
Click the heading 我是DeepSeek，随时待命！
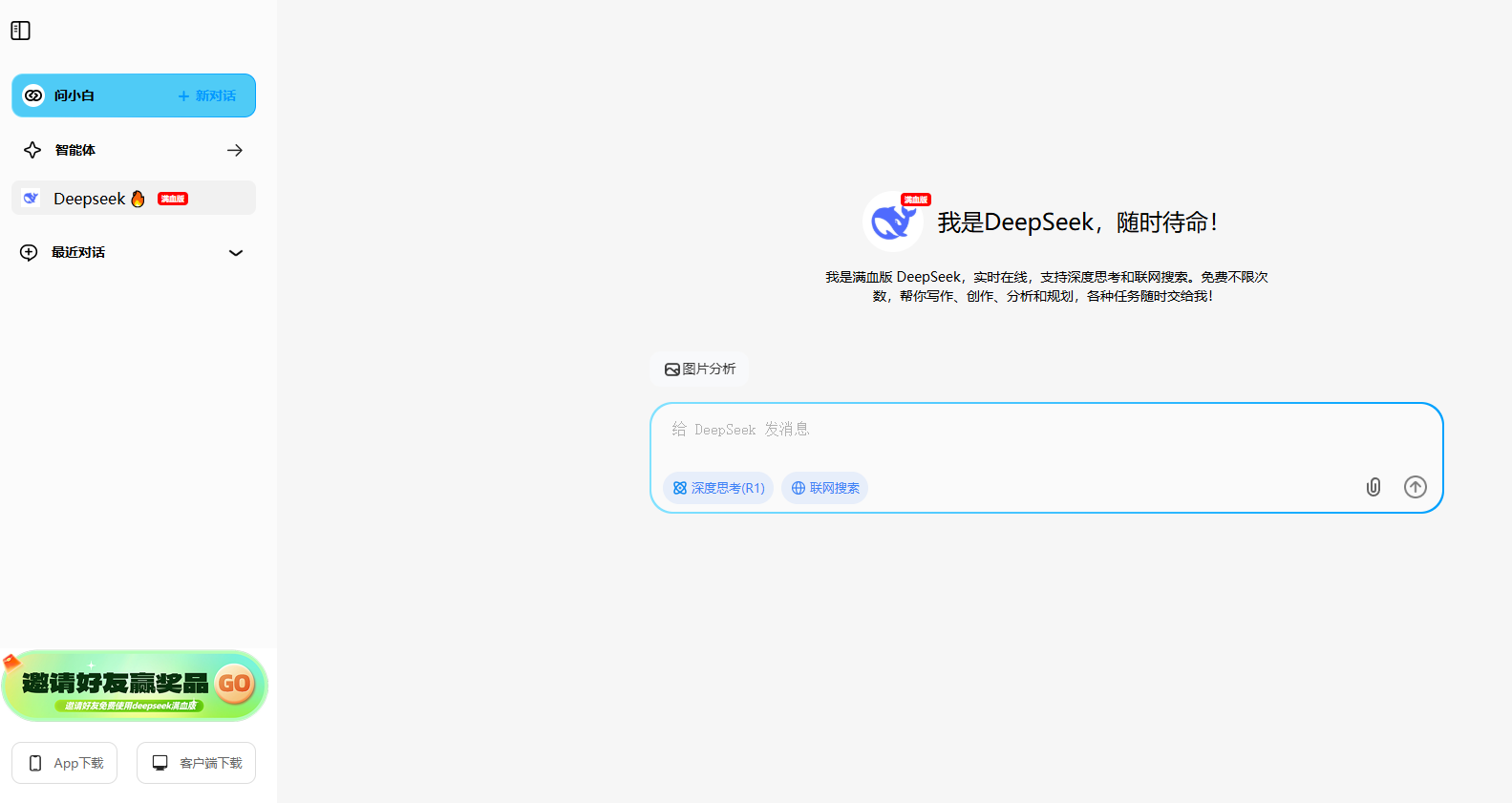coord(1078,222)
